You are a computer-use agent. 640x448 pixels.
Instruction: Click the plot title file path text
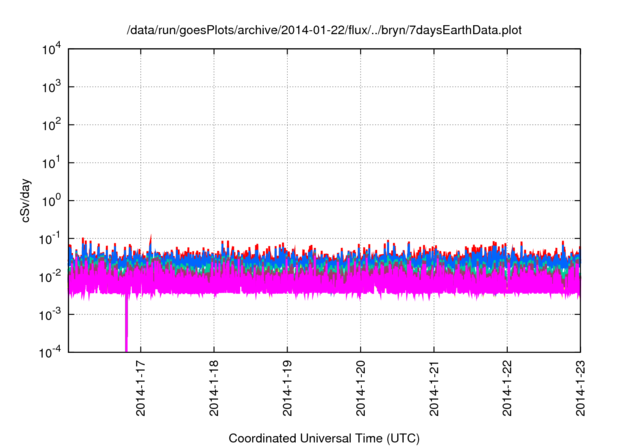point(324,30)
